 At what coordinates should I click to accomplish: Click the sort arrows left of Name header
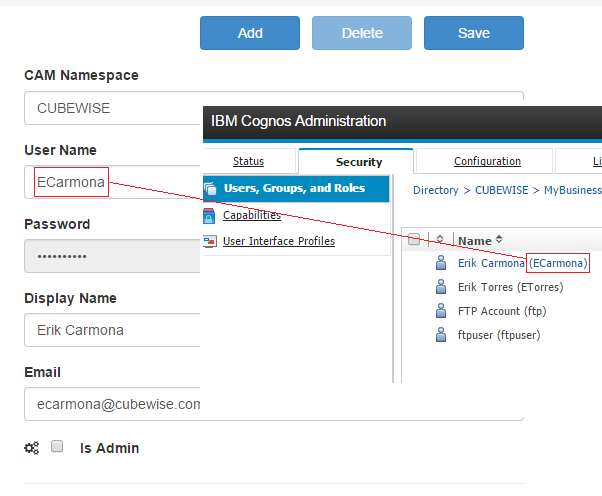(439, 240)
